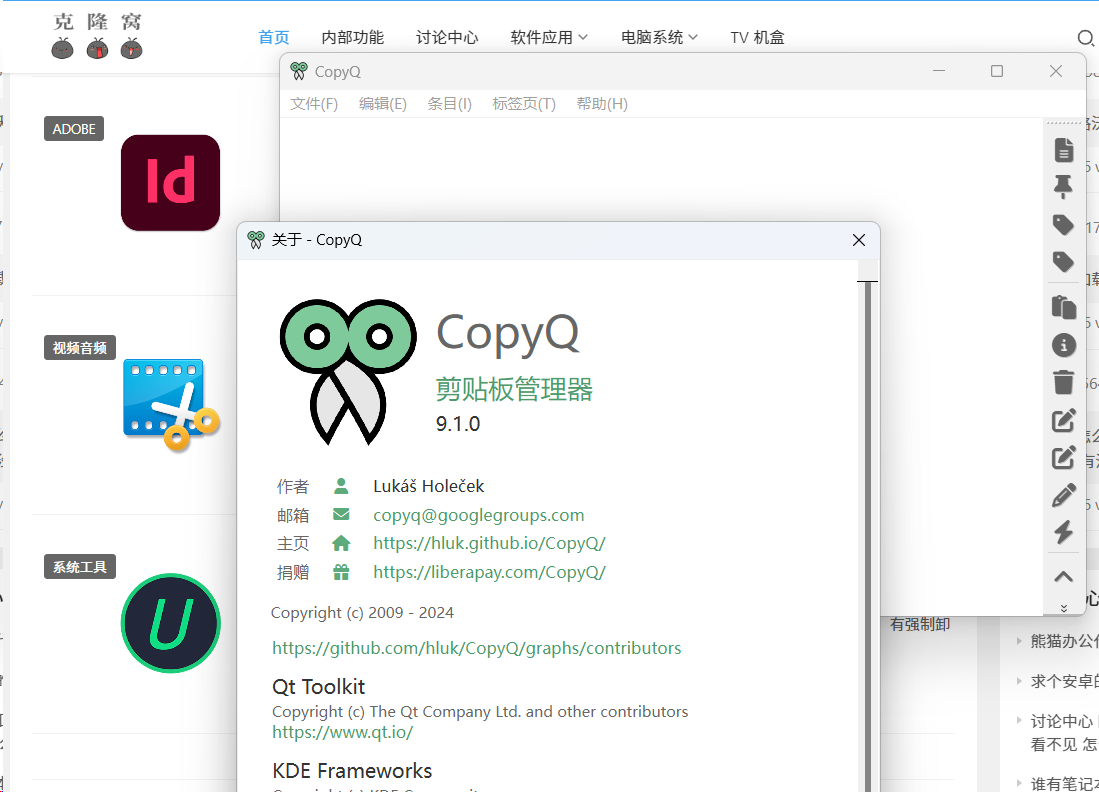
Task: Click the New Item document icon in CopyQ toolbar
Action: pos(1063,150)
